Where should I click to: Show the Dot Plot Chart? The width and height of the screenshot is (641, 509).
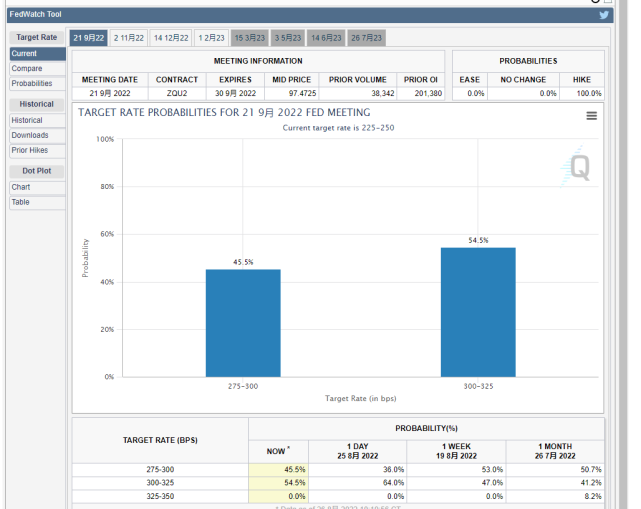pos(21,187)
